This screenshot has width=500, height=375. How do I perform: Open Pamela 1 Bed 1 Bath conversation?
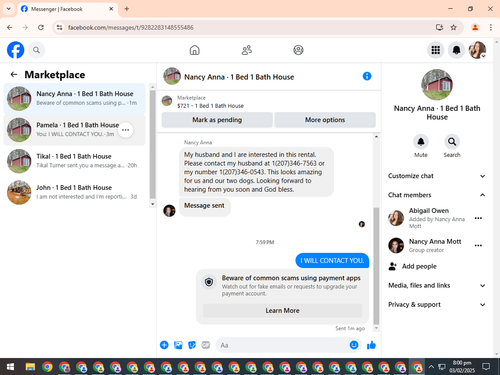point(75,130)
